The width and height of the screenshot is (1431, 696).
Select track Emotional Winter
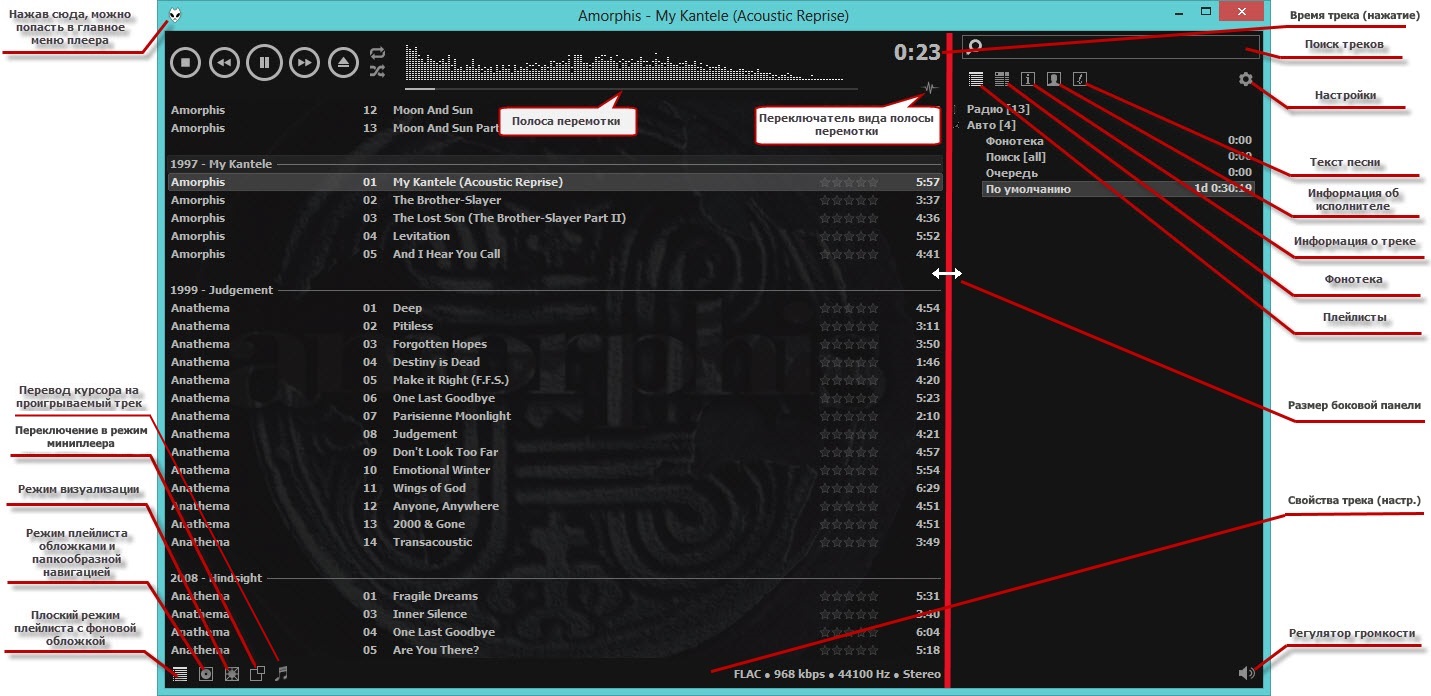(555, 470)
